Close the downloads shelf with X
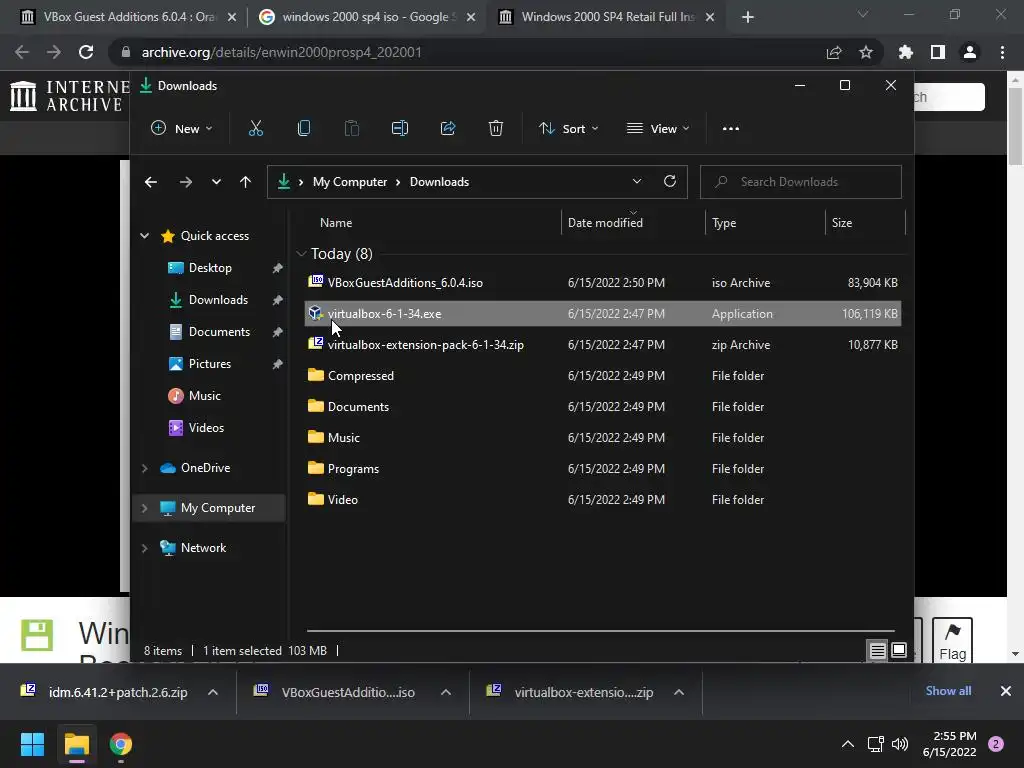 (x=1006, y=691)
